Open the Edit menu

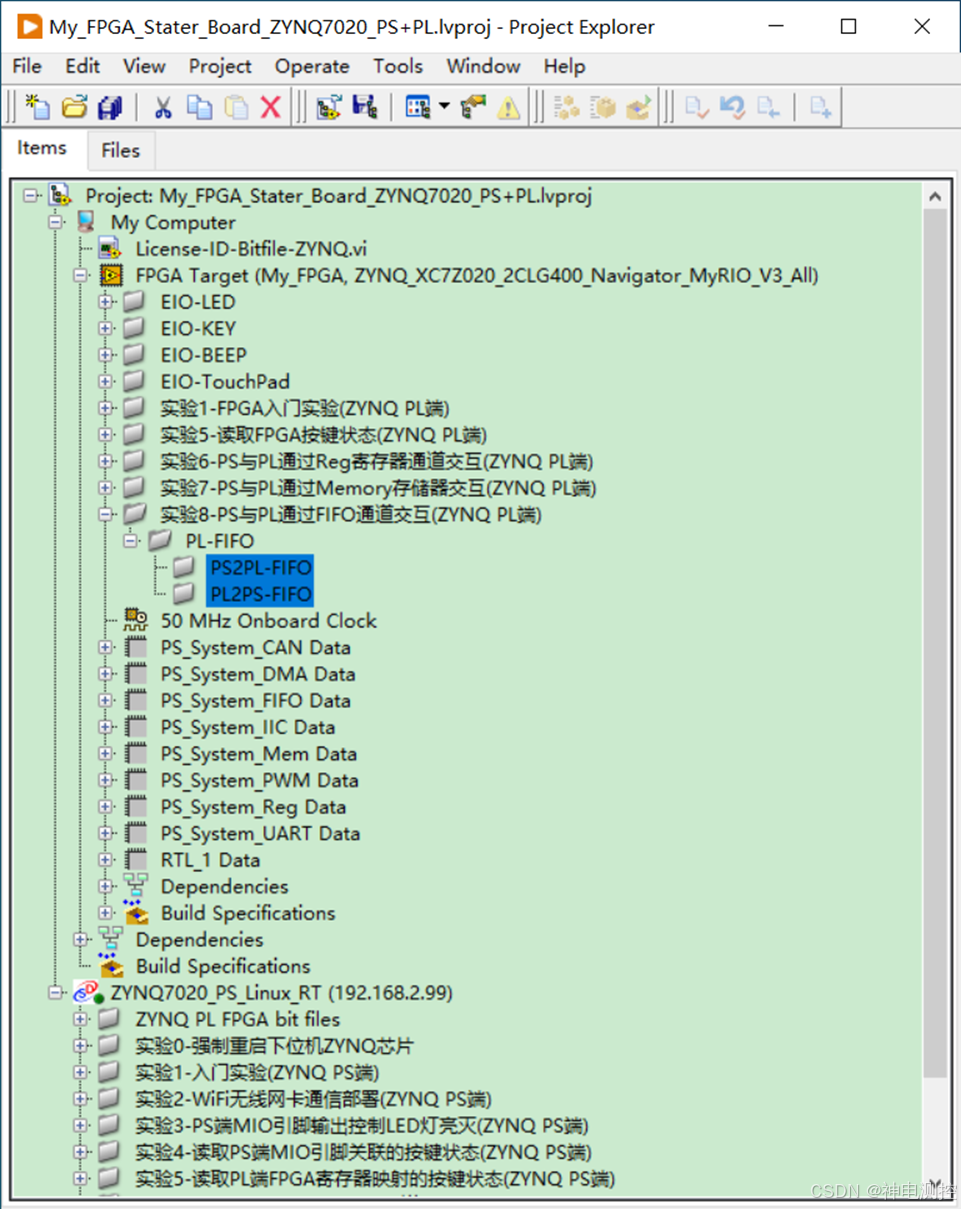[x=82, y=66]
